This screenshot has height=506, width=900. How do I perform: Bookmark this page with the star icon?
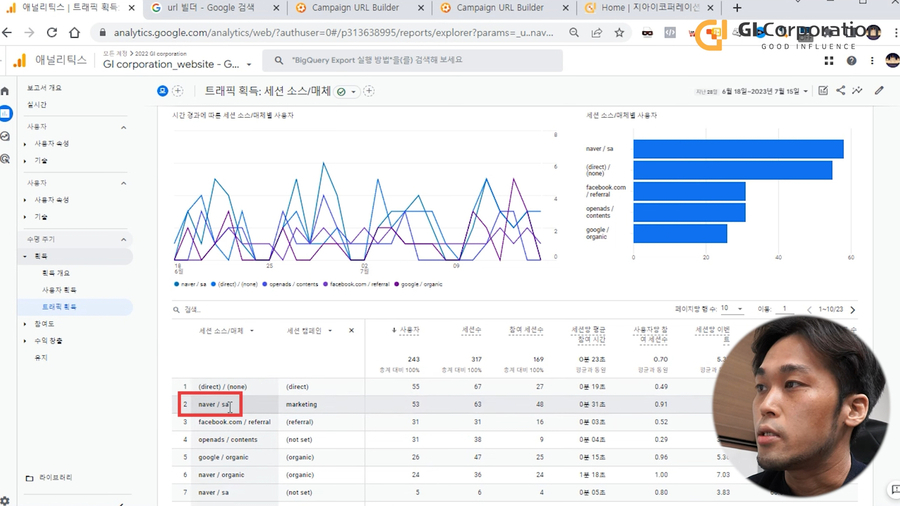coord(619,33)
